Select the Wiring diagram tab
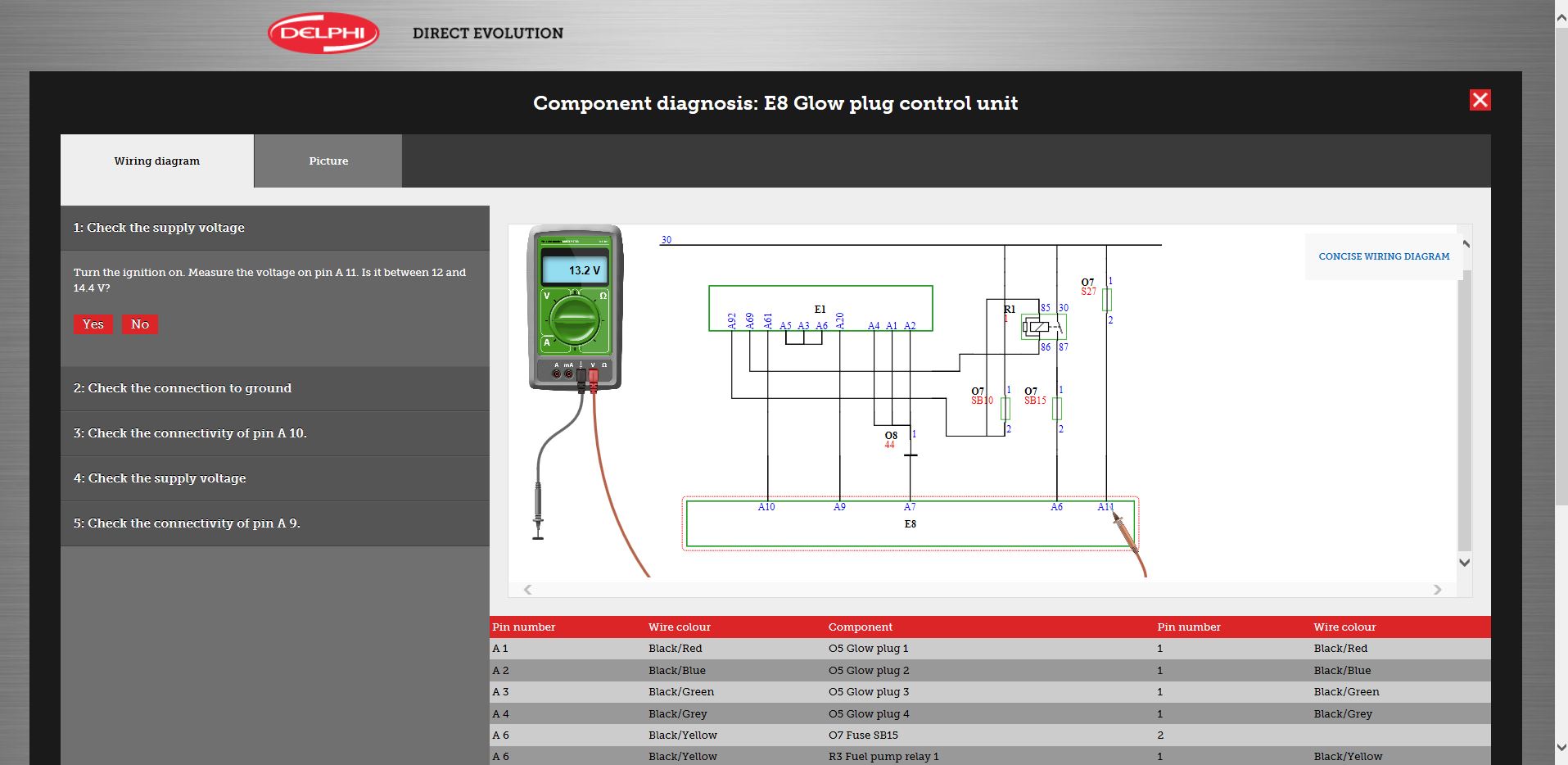The height and width of the screenshot is (765, 1568). click(x=157, y=161)
